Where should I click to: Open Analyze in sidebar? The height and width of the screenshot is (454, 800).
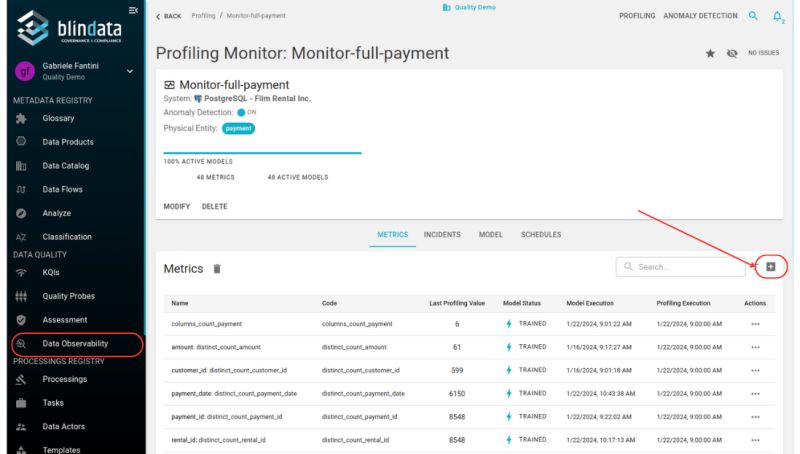click(x=57, y=213)
